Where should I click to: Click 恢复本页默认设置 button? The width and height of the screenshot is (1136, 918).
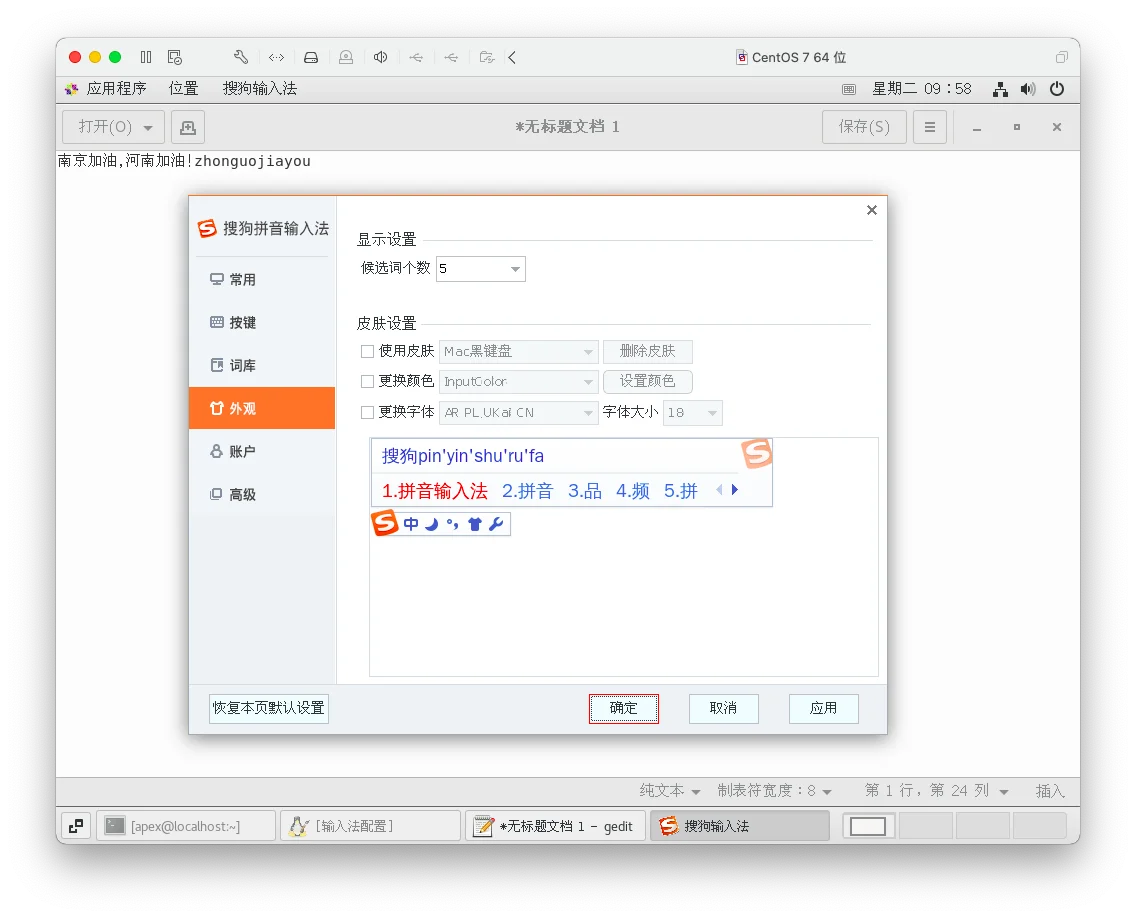coord(269,709)
